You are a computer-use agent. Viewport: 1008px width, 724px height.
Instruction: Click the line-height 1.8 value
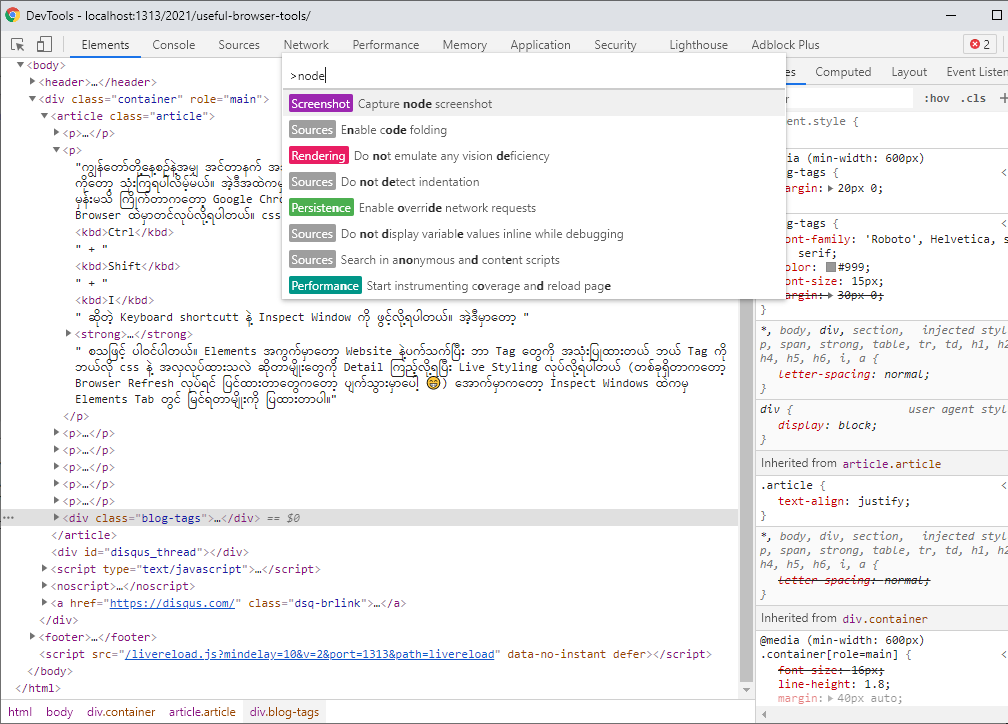point(878,684)
